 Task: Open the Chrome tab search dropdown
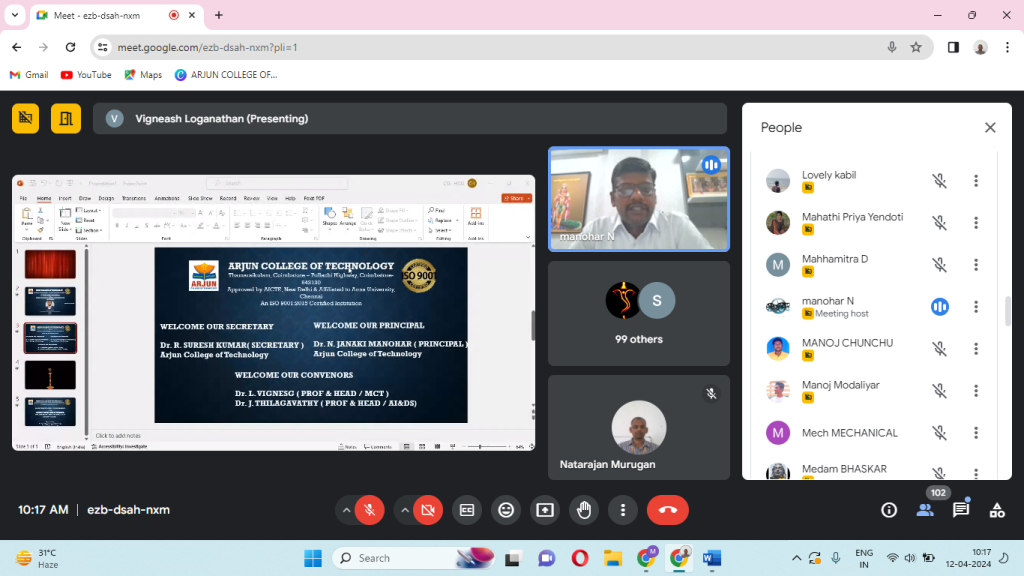click(15, 15)
